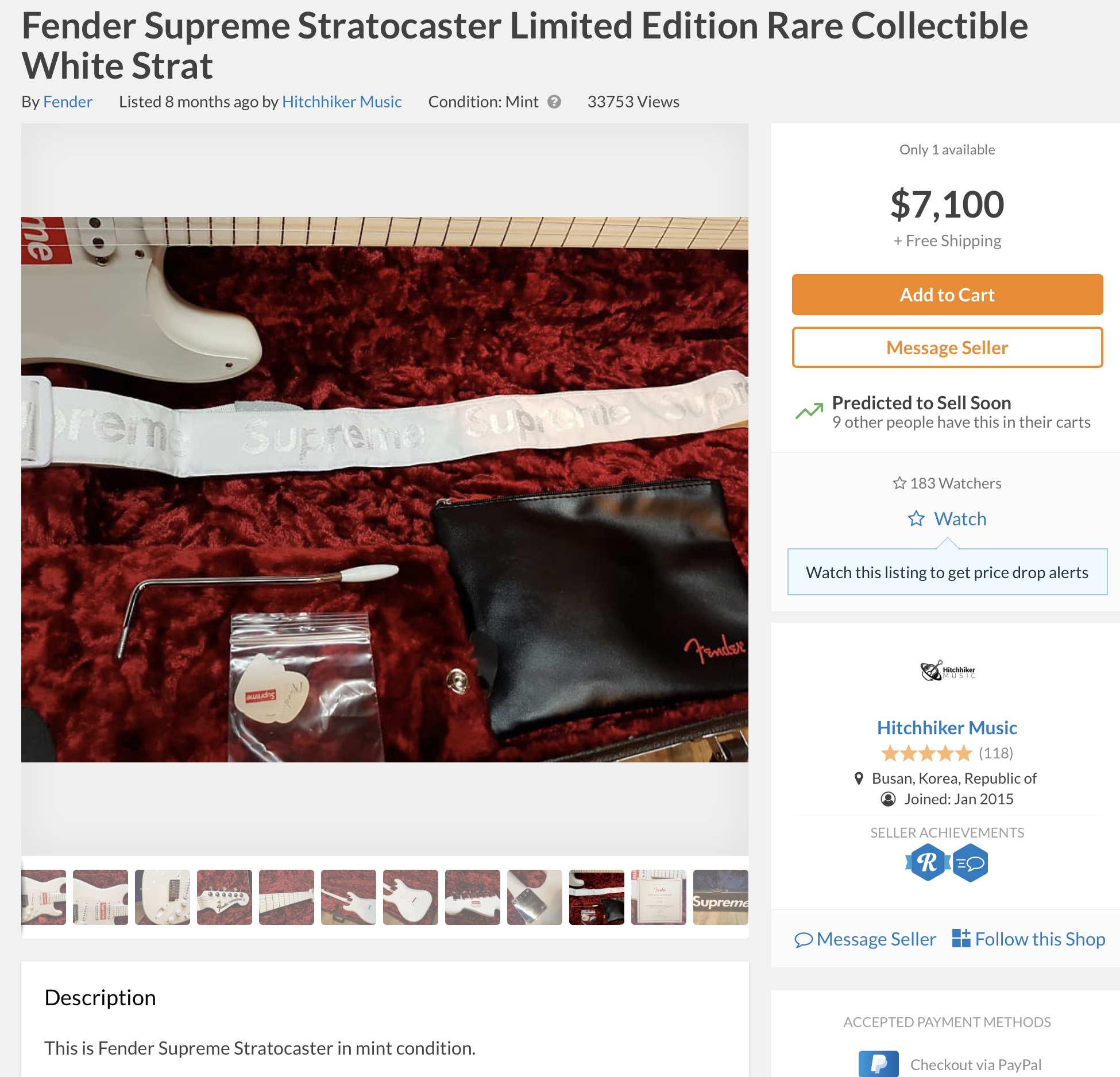Toggle Watch on this listing
Screen dimensions: 1120x1077
pos(947,518)
